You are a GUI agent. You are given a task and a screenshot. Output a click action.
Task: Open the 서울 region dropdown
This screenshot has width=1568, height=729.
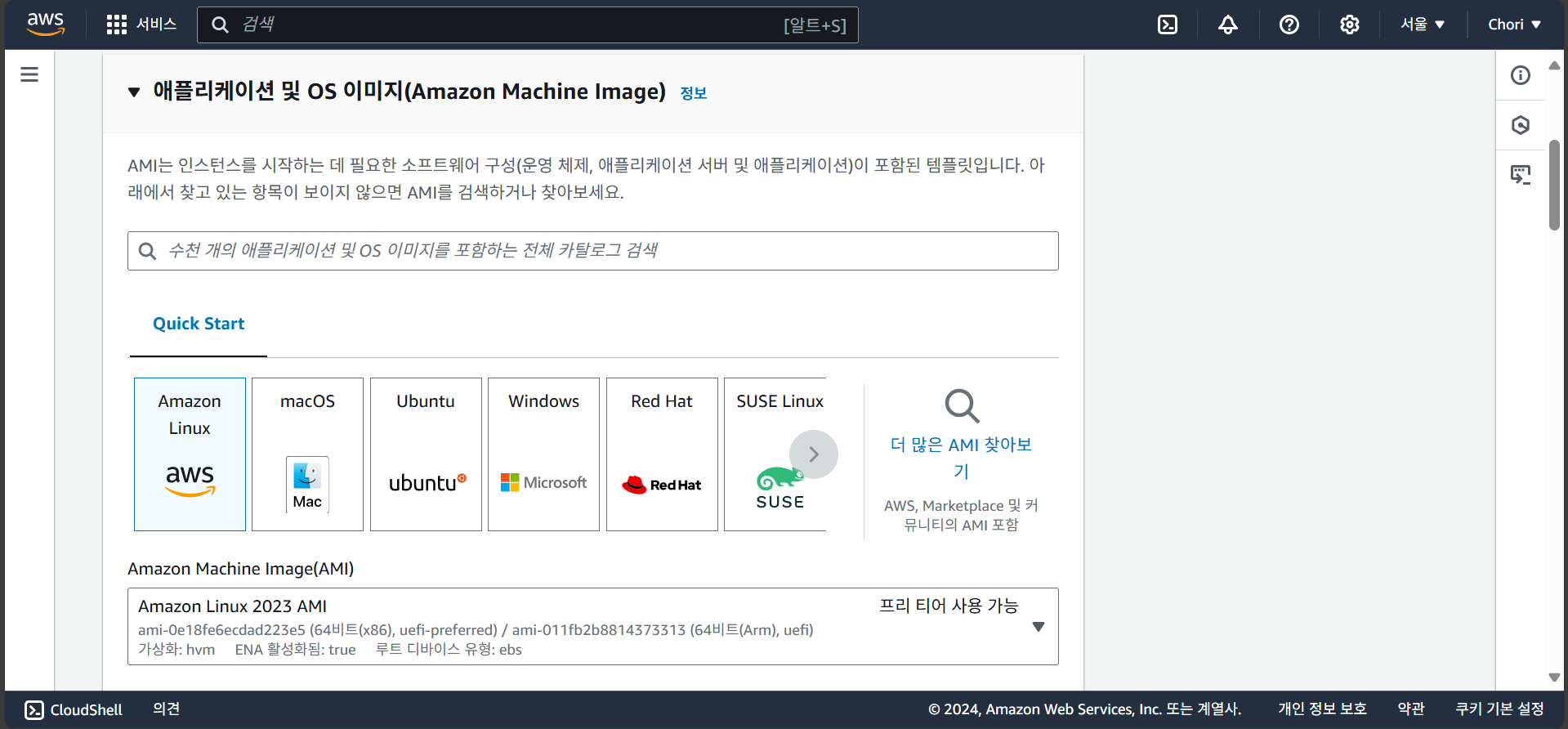[1423, 25]
